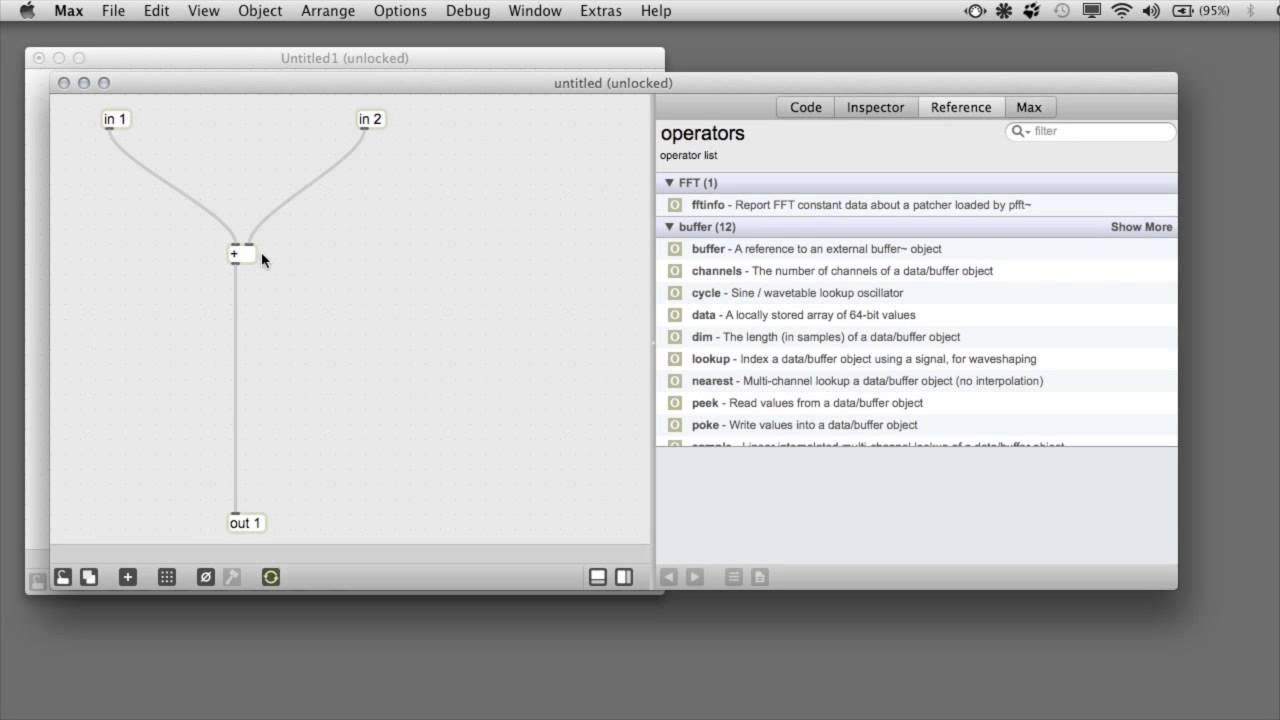Click the reference document page icon
1280x720 pixels.
(x=760, y=577)
